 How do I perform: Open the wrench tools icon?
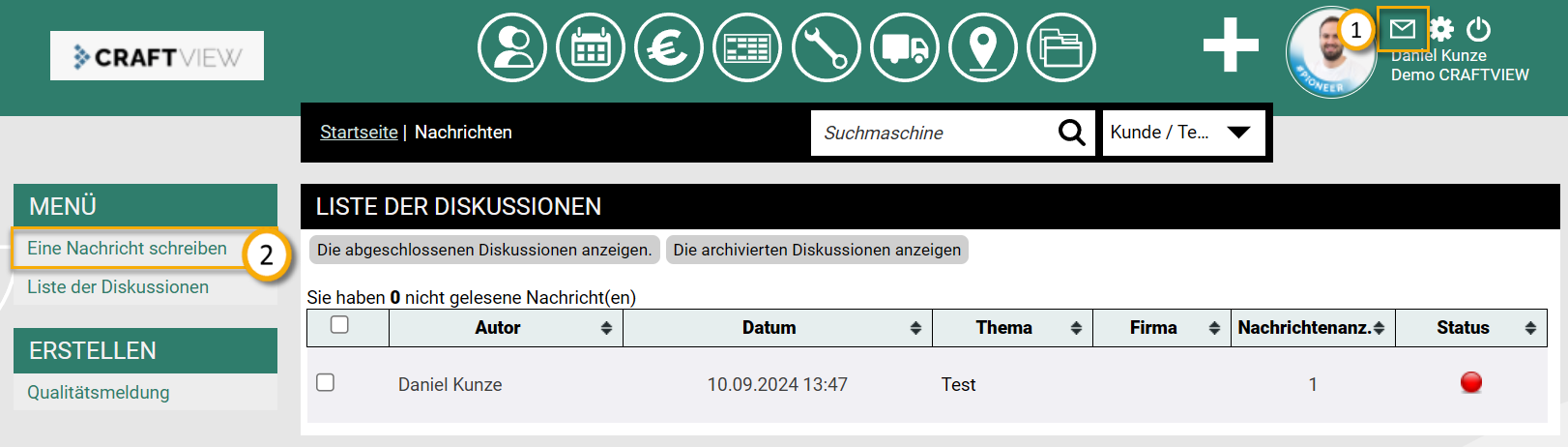tap(826, 47)
